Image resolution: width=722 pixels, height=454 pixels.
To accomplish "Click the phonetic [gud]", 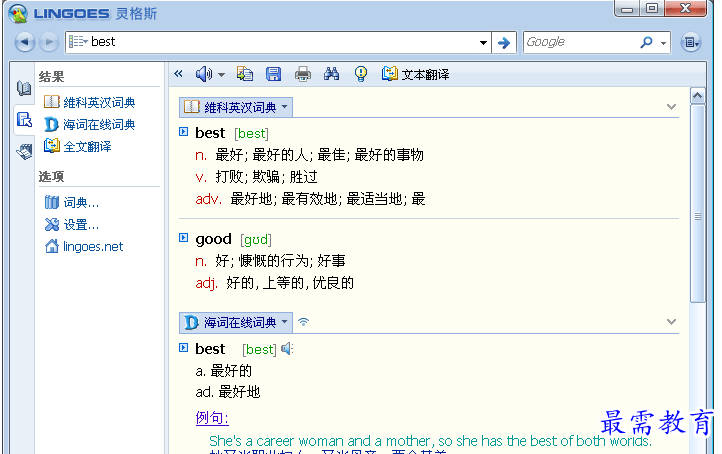I will (256, 239).
